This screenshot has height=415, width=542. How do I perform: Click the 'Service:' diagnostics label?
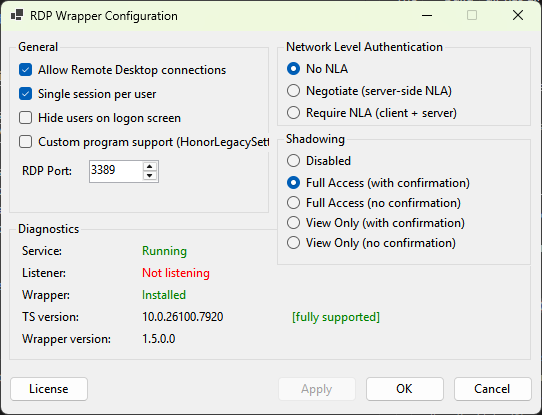click(x=42, y=251)
